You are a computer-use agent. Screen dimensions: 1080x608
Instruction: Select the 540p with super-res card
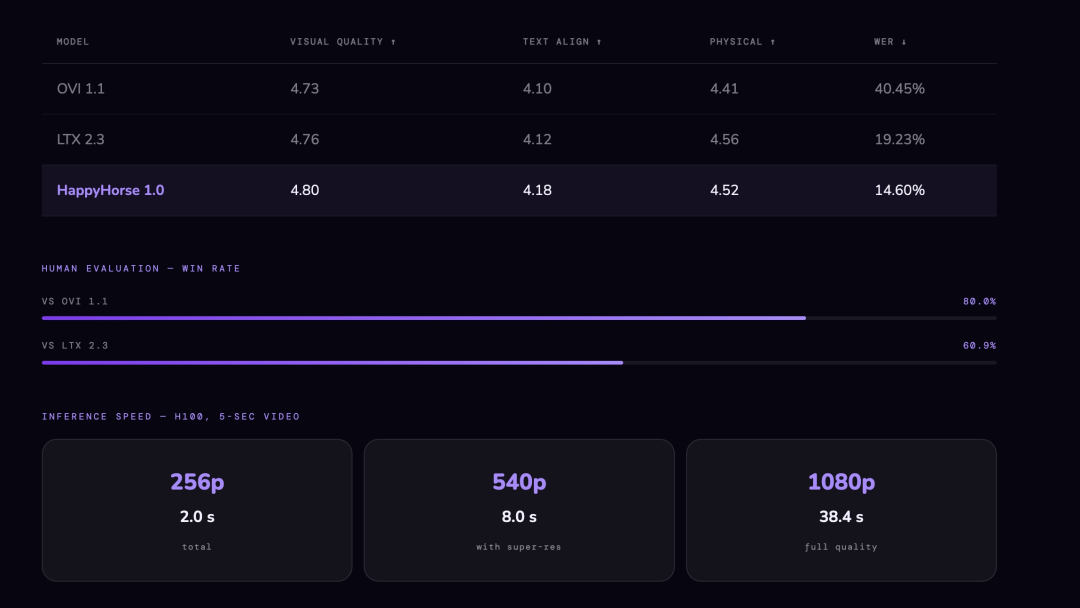tap(519, 510)
